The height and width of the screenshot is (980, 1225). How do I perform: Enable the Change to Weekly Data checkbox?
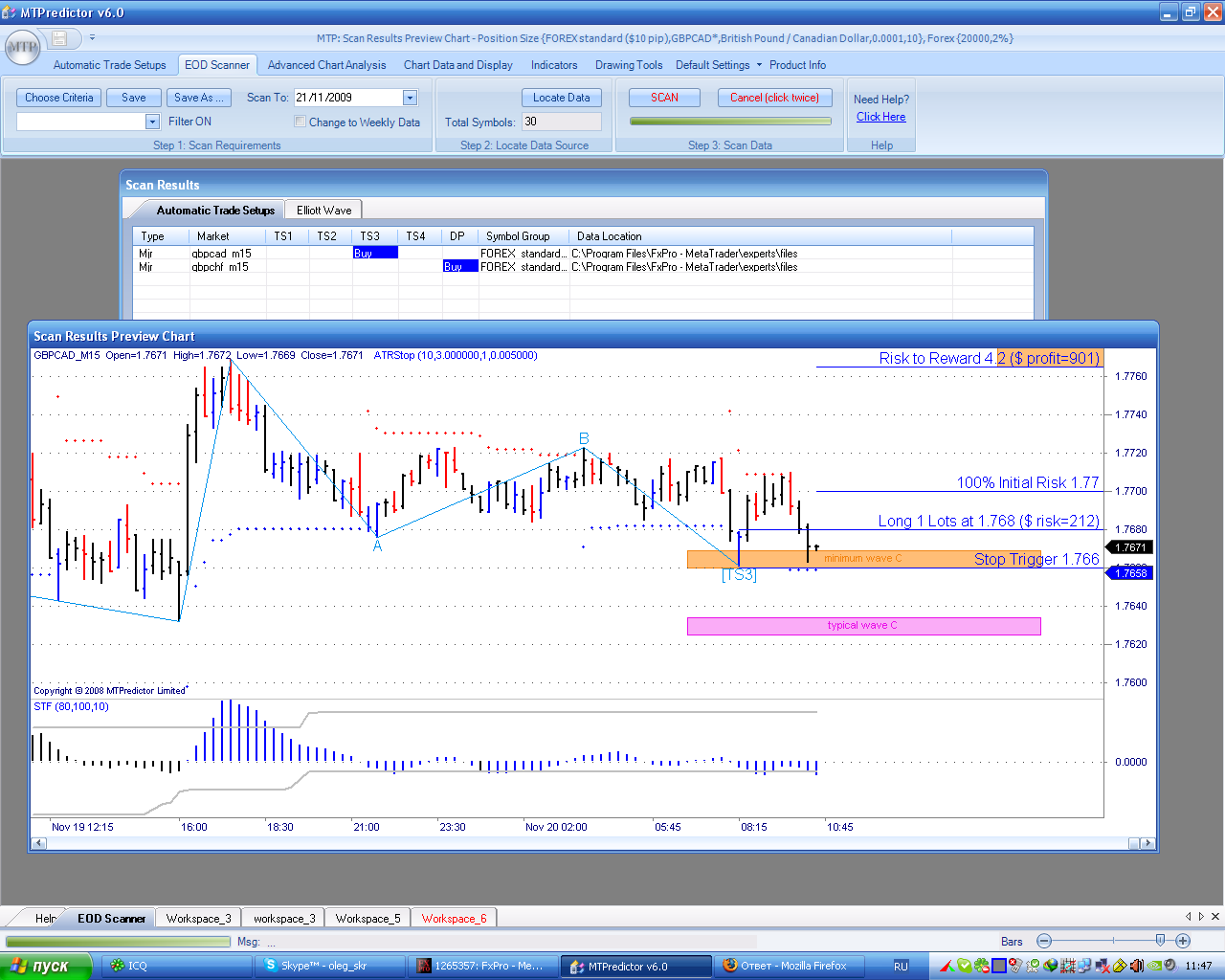click(301, 122)
